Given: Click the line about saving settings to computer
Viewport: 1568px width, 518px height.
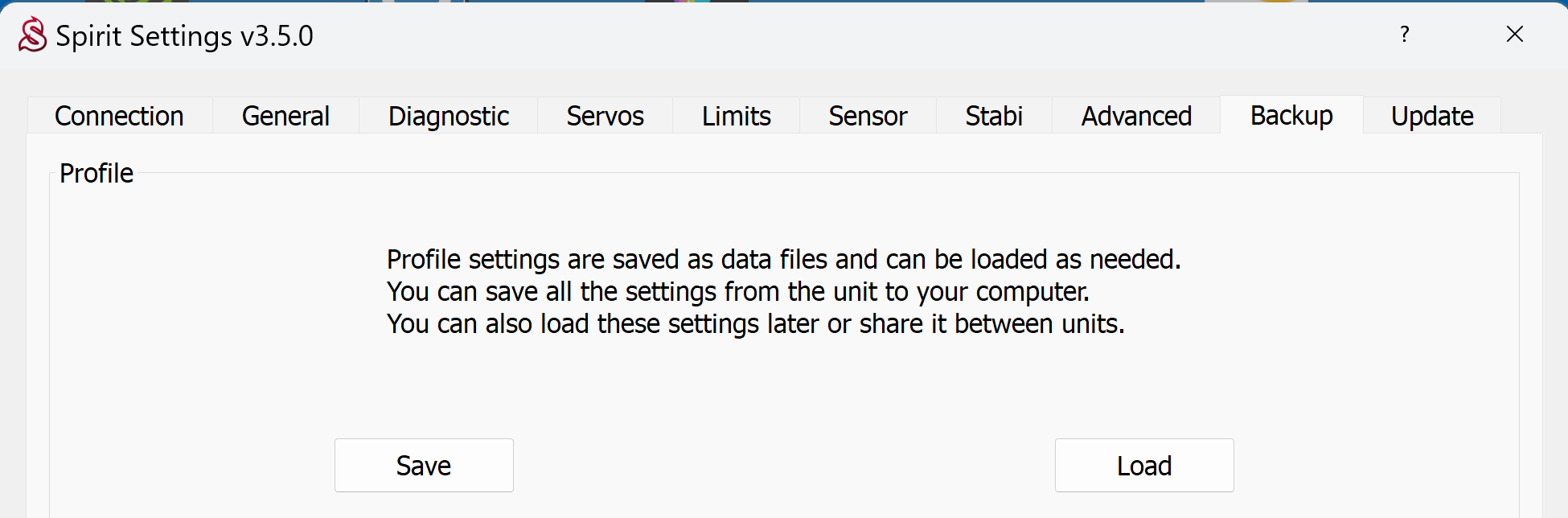Looking at the screenshot, I should 737,291.
